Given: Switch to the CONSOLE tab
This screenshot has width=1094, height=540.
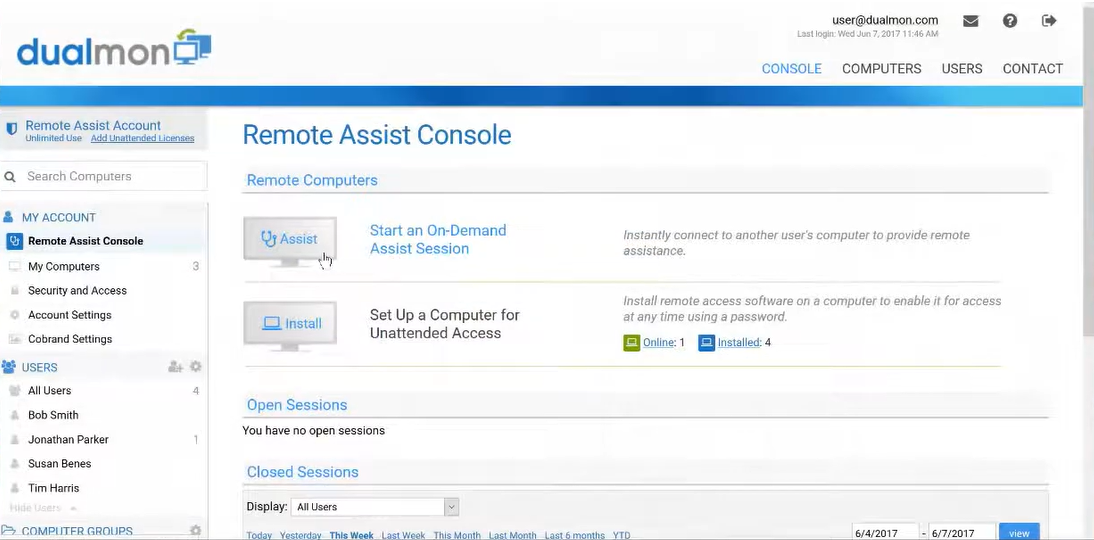Looking at the screenshot, I should pos(791,68).
